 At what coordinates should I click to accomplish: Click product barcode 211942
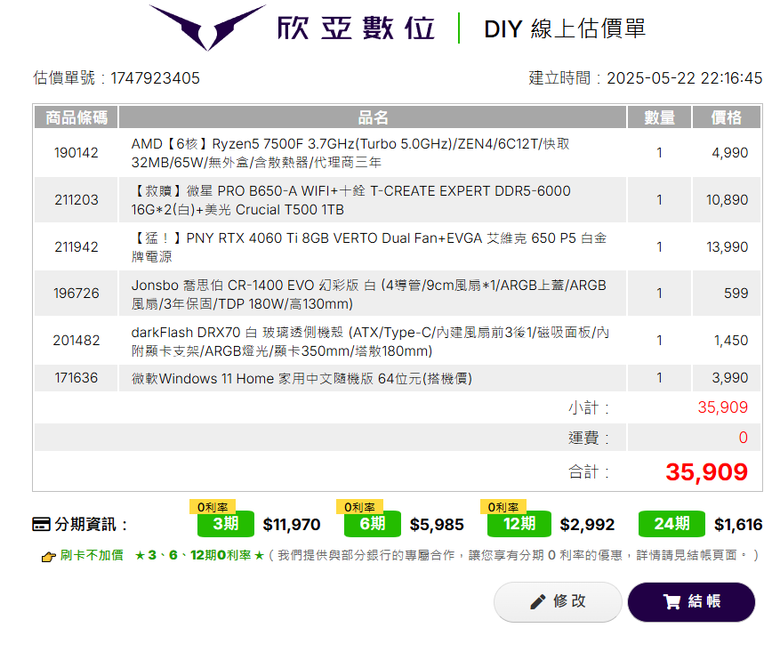[x=76, y=247]
